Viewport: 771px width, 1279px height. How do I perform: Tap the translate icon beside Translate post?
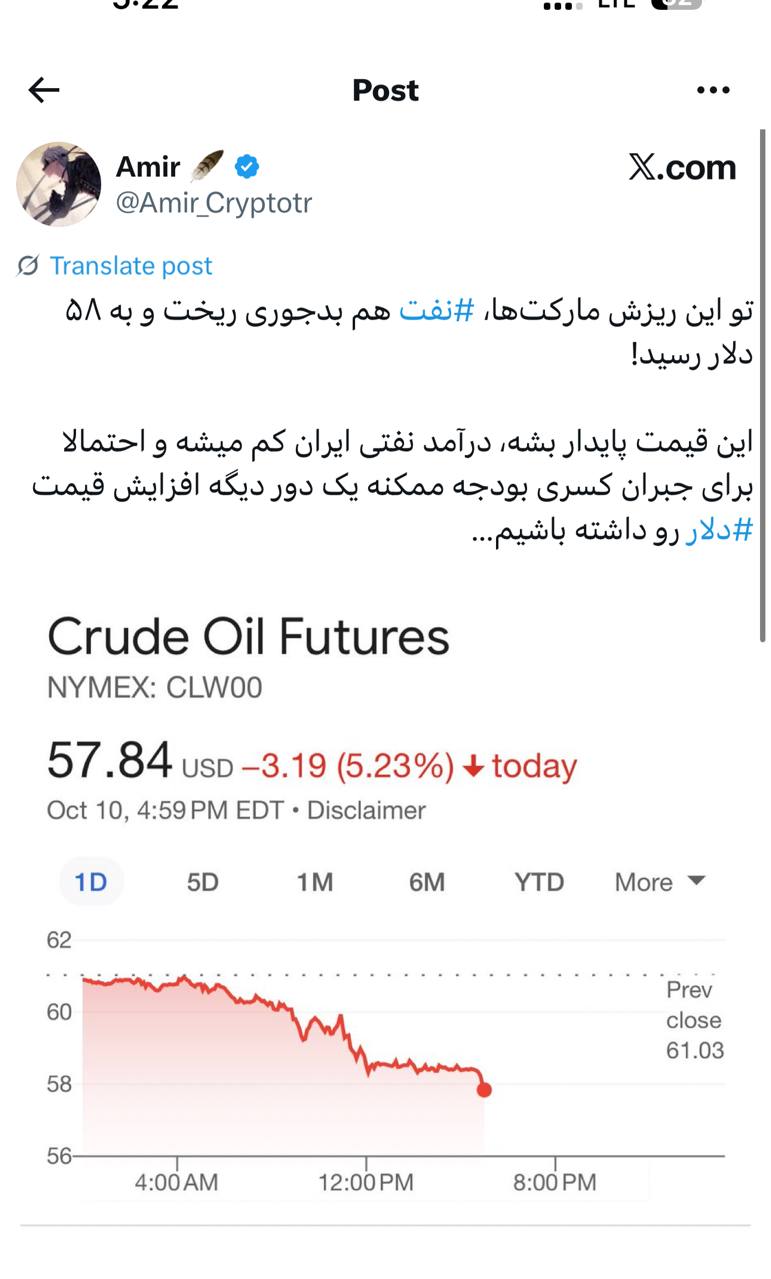pyautogui.click(x=29, y=266)
